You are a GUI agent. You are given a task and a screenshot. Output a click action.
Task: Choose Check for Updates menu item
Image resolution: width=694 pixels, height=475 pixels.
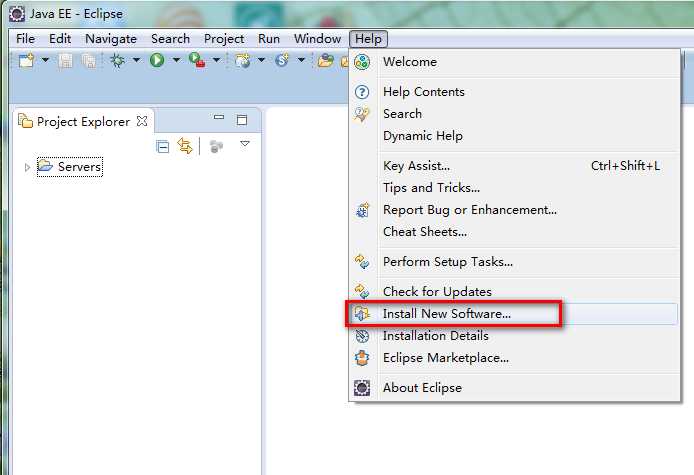tap(514, 292)
